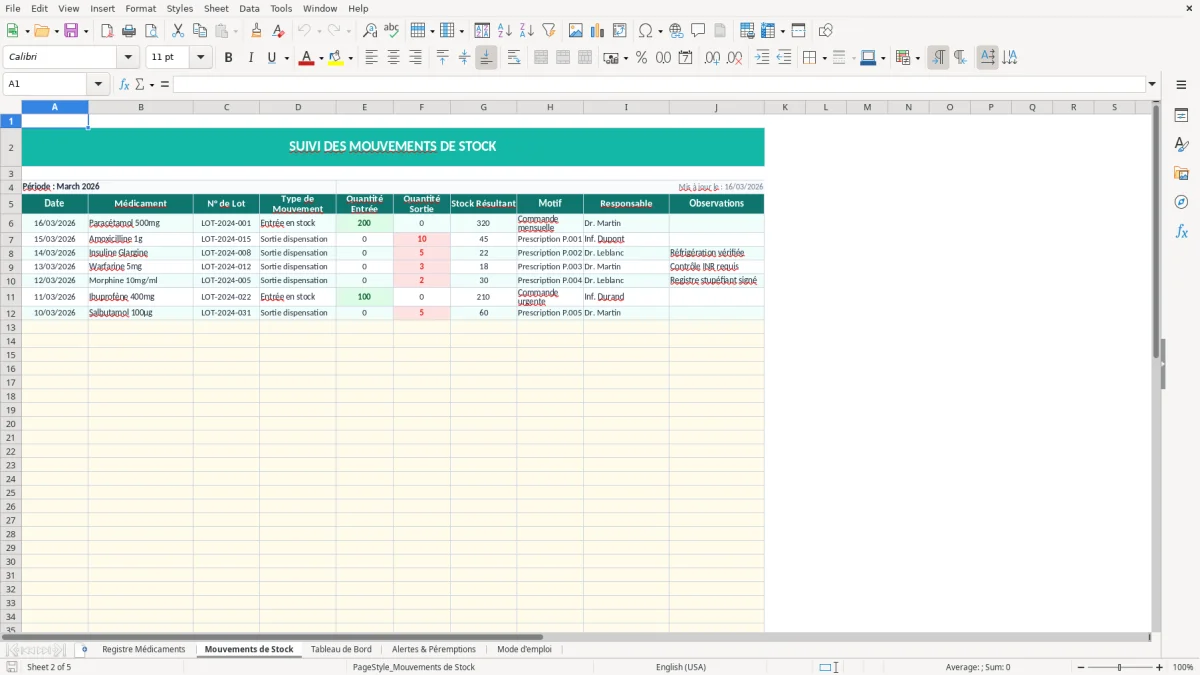Image resolution: width=1200 pixels, height=675 pixels.
Task: Click the Increase Indent icon
Action: tap(762, 58)
